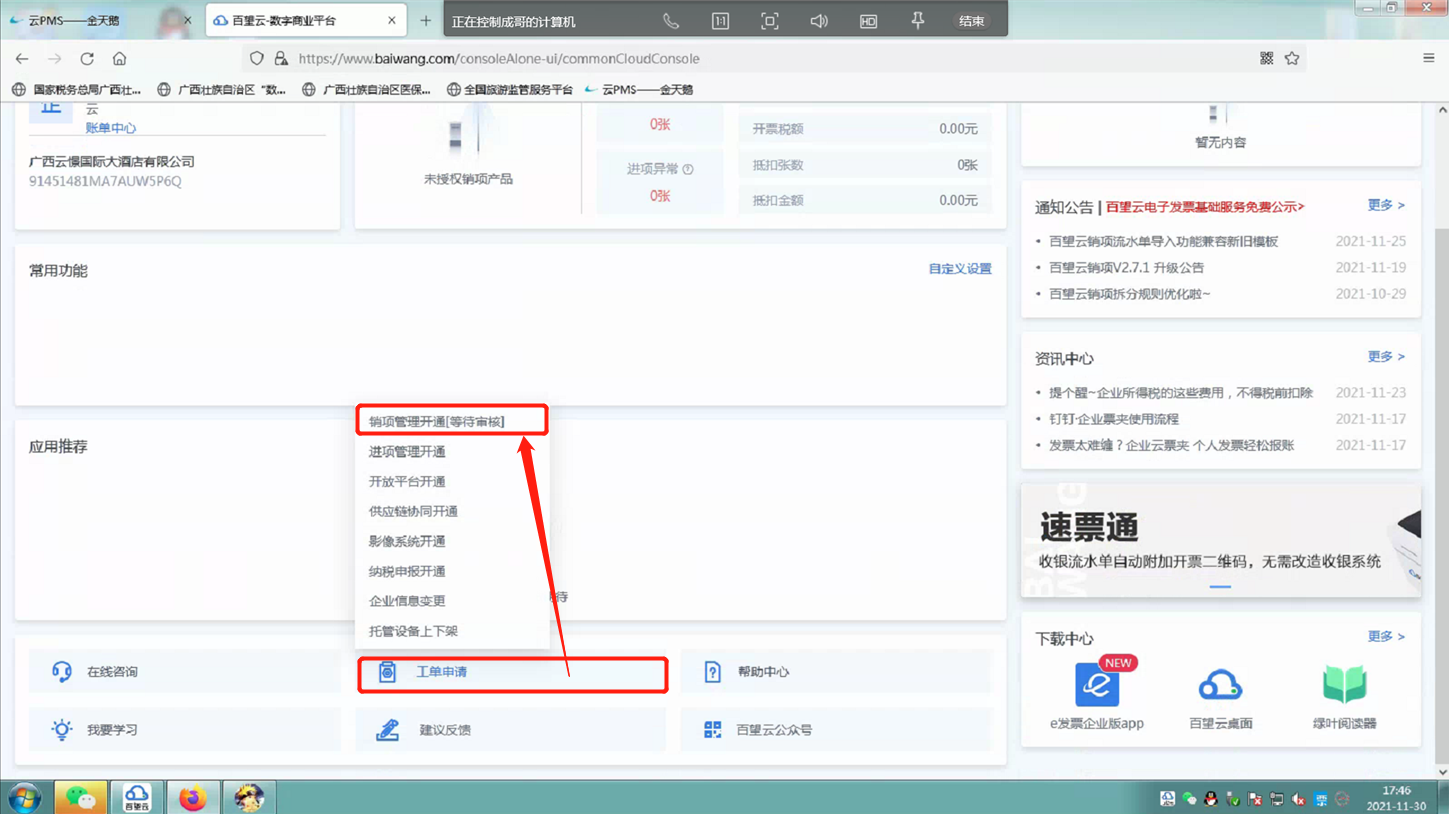Download the 绿叶阅读器 book icon
Viewport: 1449px width, 814px height.
click(1344, 686)
